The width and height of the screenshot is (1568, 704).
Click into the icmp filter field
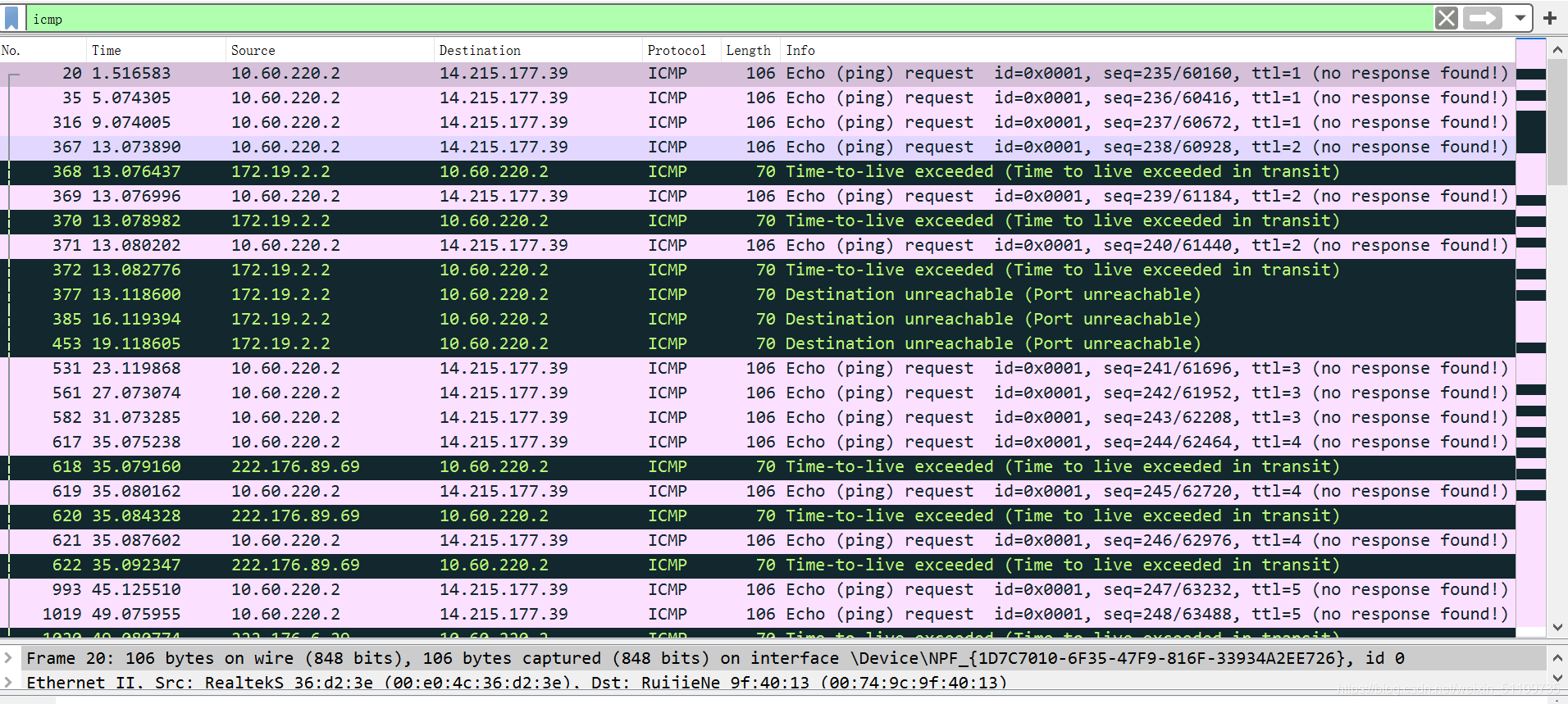[x=730, y=18]
